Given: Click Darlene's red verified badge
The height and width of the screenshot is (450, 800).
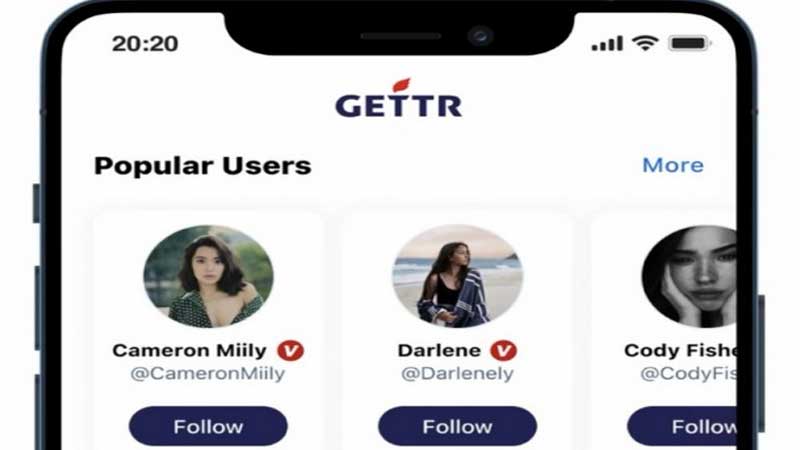Looking at the screenshot, I should point(504,351).
